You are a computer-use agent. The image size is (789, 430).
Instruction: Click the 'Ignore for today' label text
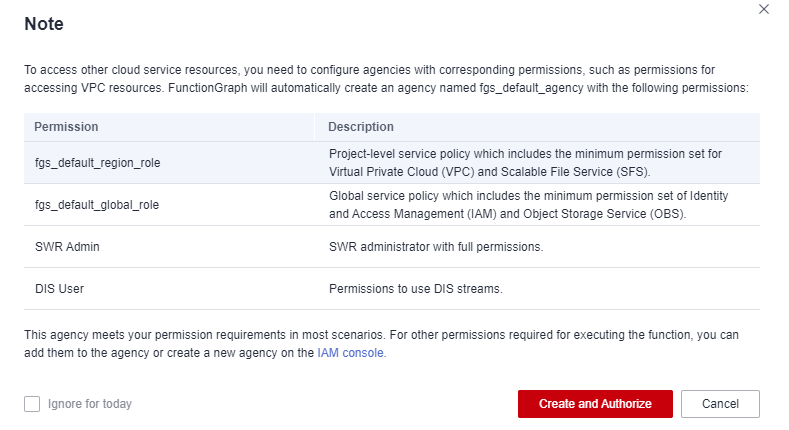[x=90, y=404]
